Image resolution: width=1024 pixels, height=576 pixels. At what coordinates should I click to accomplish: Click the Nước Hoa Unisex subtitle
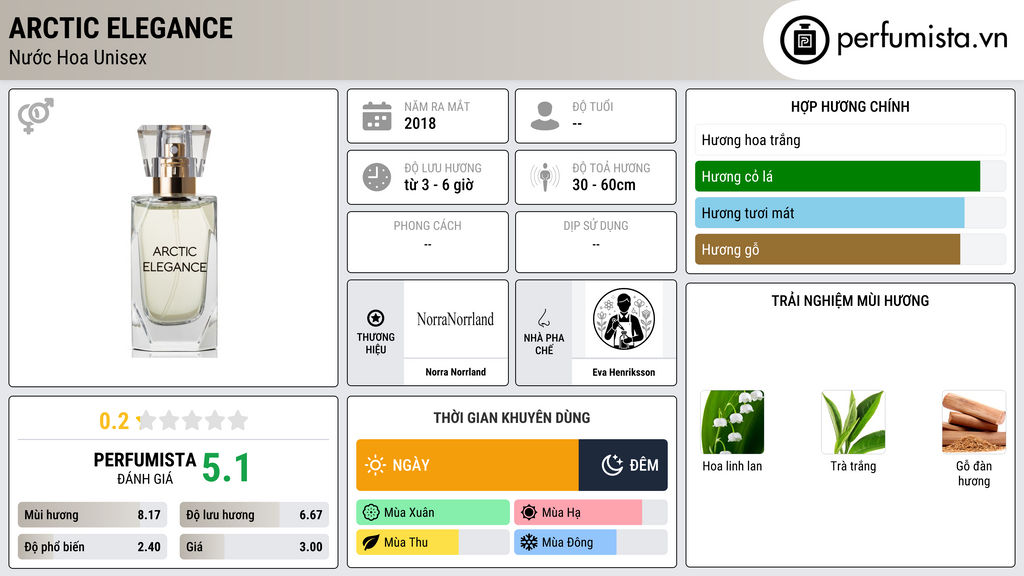click(x=78, y=57)
